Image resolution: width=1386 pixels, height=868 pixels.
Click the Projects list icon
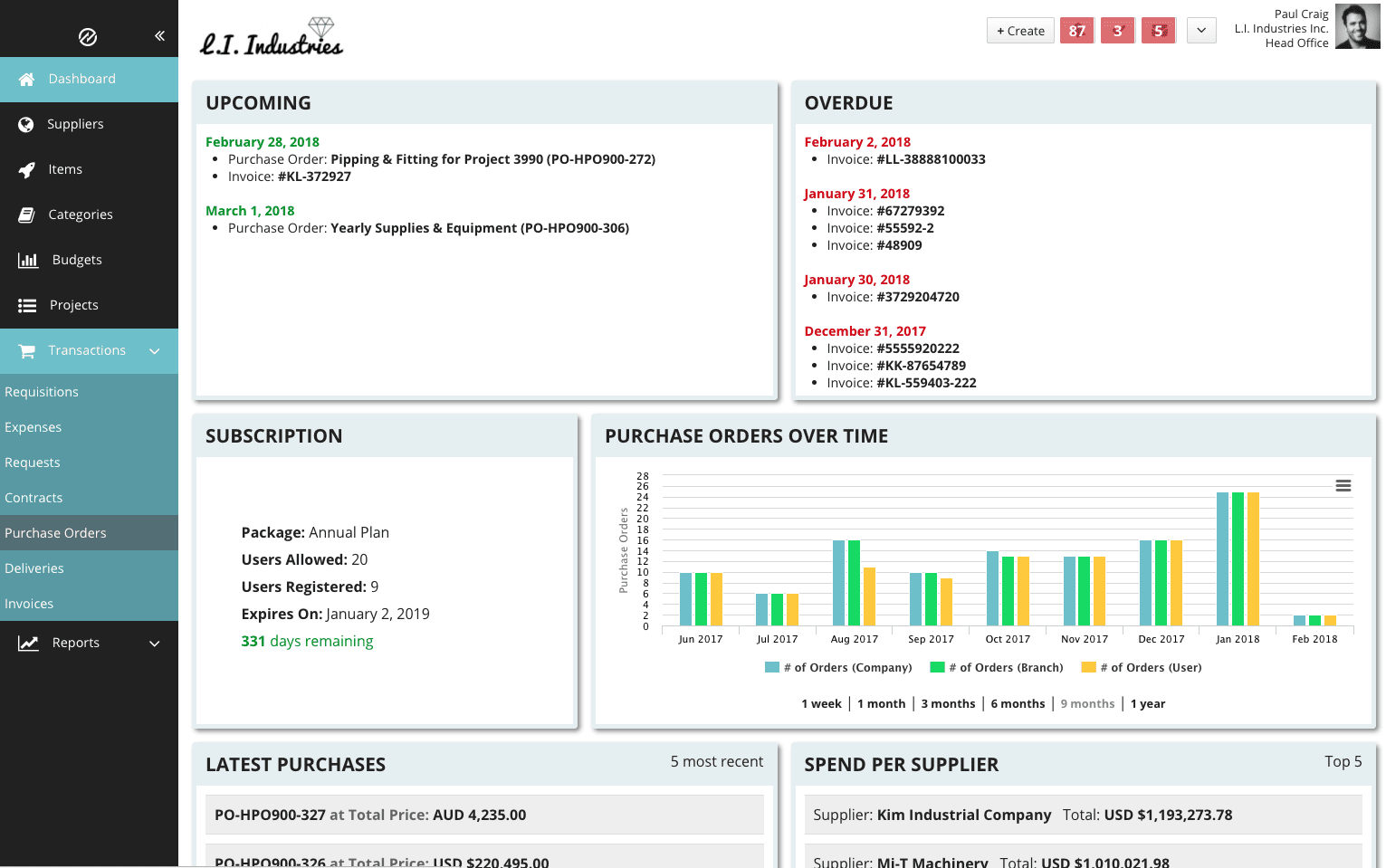click(26, 305)
